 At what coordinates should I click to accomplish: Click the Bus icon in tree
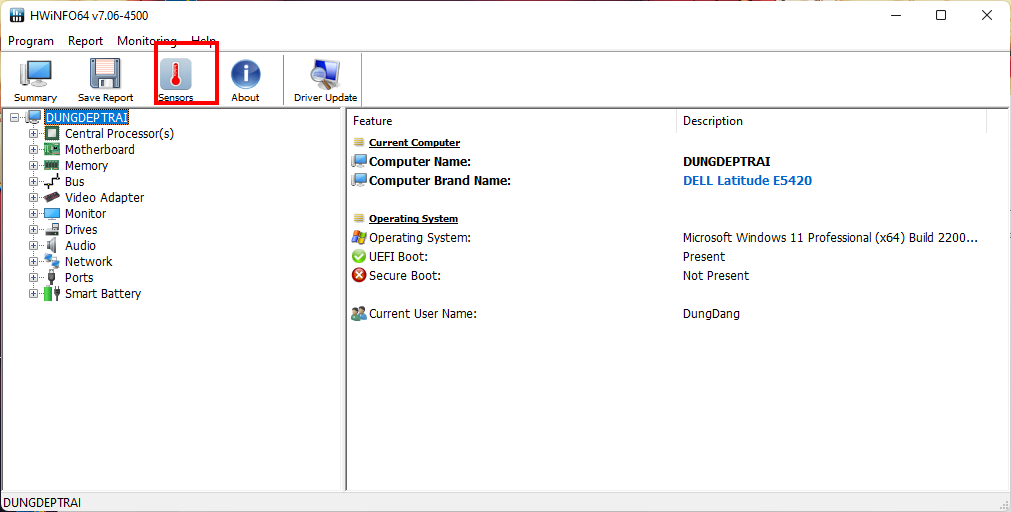click(52, 182)
